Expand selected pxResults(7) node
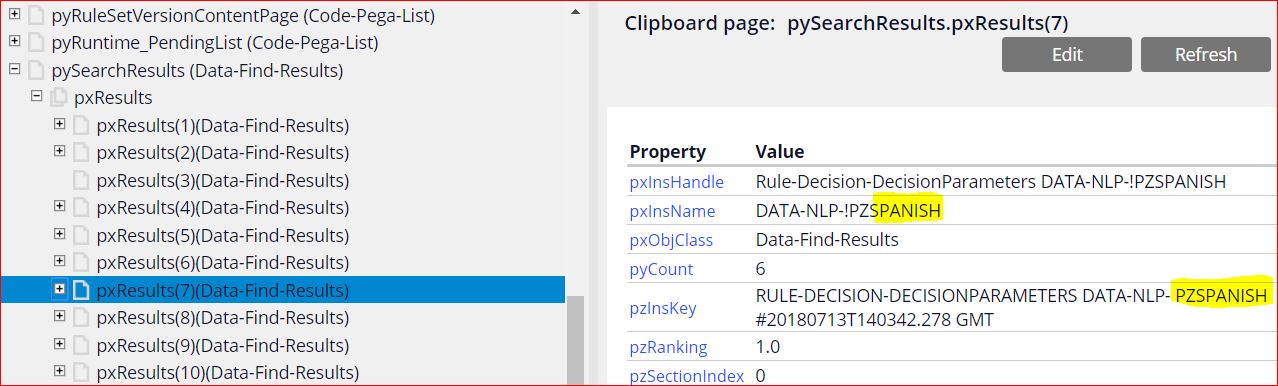The width and height of the screenshot is (1278, 386). point(59,290)
